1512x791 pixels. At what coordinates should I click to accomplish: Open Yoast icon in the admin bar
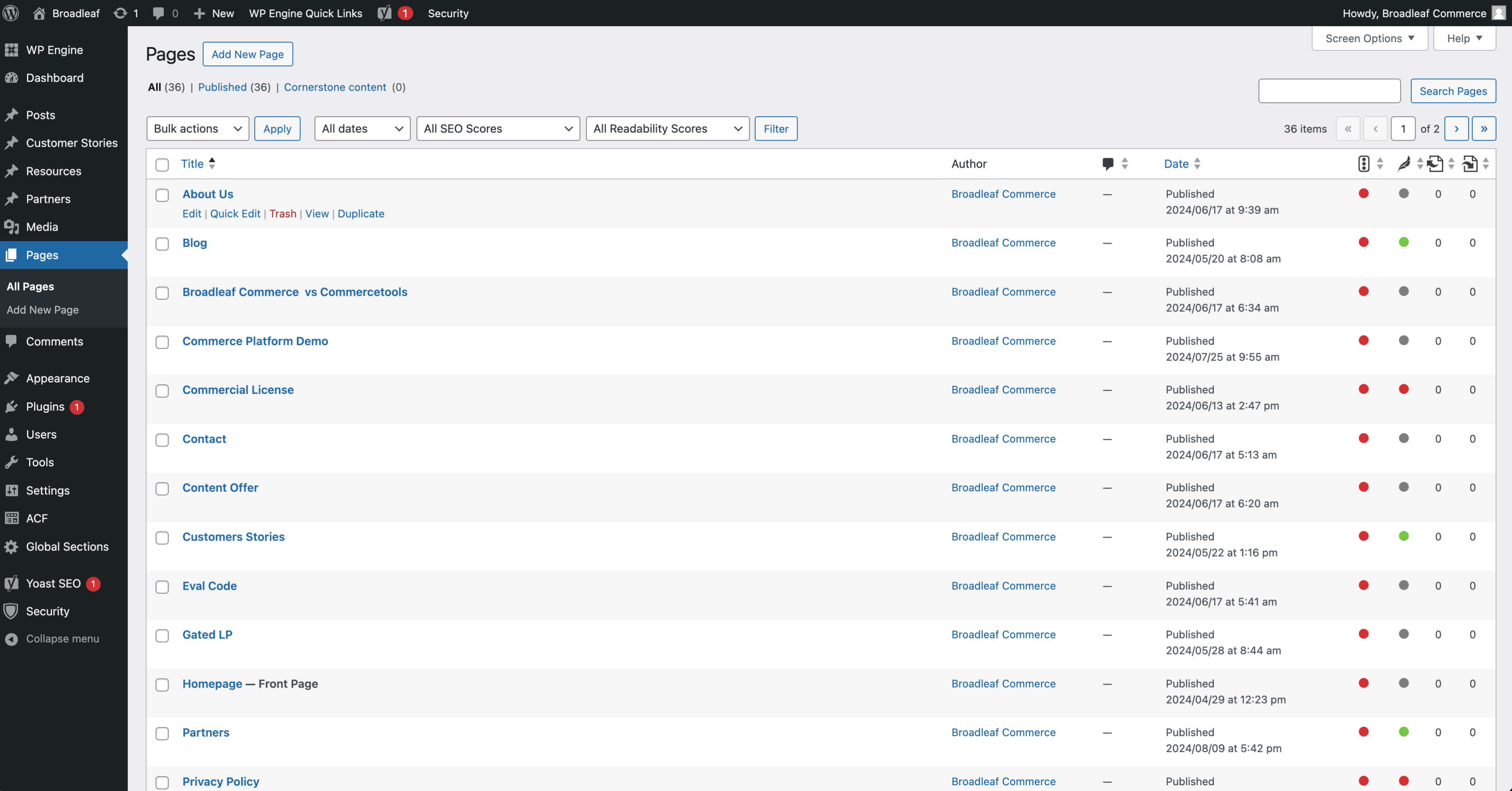click(385, 13)
